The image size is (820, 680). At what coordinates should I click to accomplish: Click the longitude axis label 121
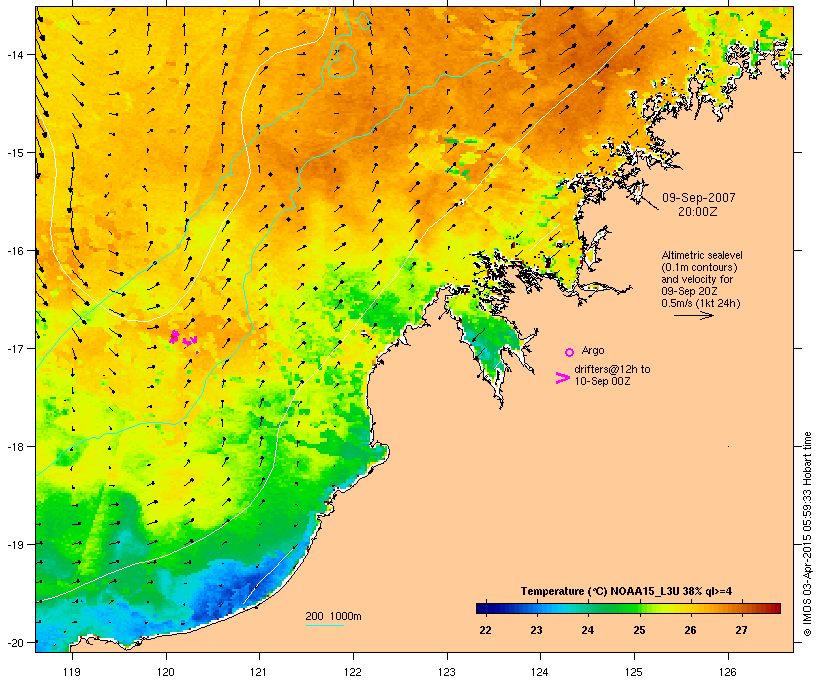coord(259,672)
